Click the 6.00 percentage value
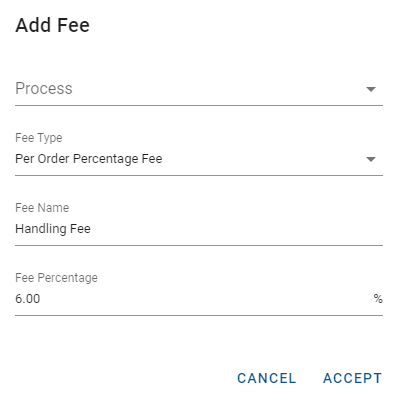 pos(28,299)
